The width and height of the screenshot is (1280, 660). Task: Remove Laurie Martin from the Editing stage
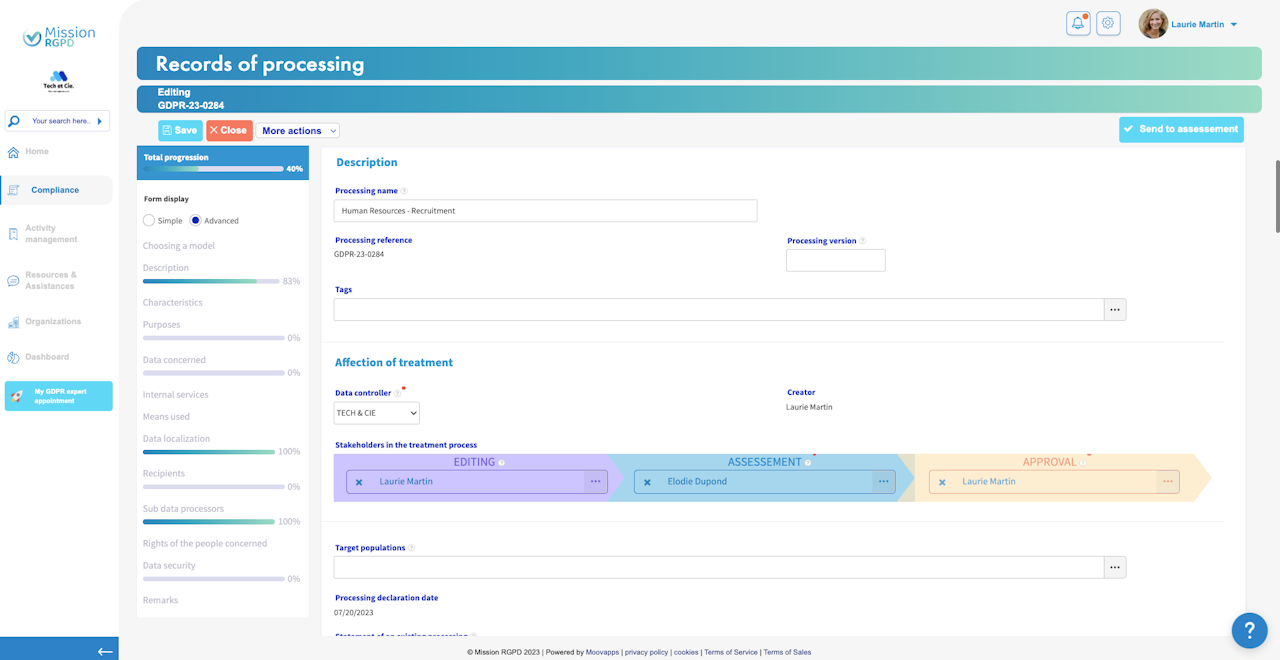[359, 482]
